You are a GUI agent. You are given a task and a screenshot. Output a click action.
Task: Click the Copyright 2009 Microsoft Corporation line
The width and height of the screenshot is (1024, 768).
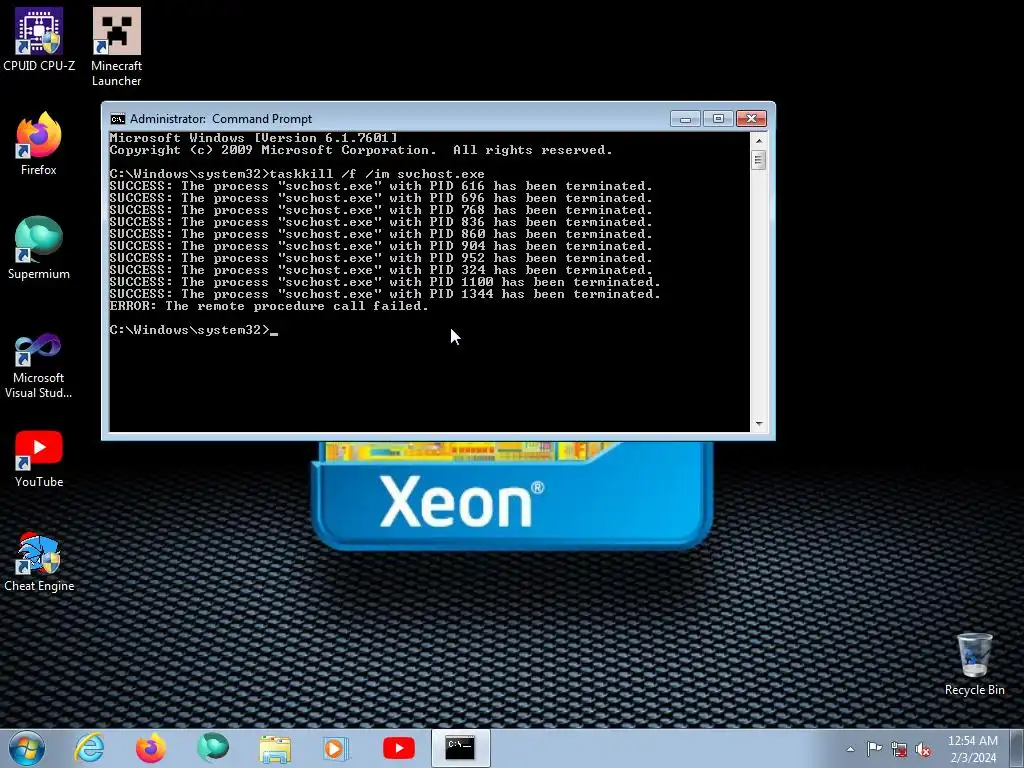coord(361,150)
